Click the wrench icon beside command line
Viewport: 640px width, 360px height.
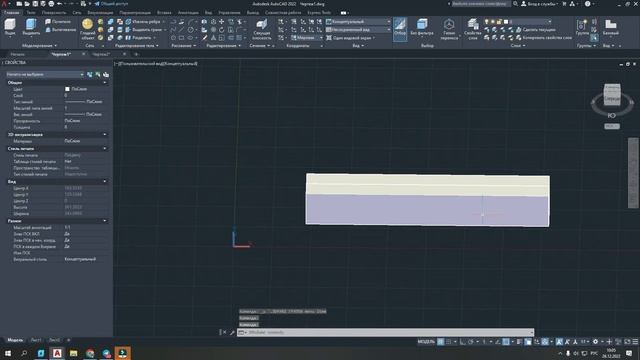232,333
